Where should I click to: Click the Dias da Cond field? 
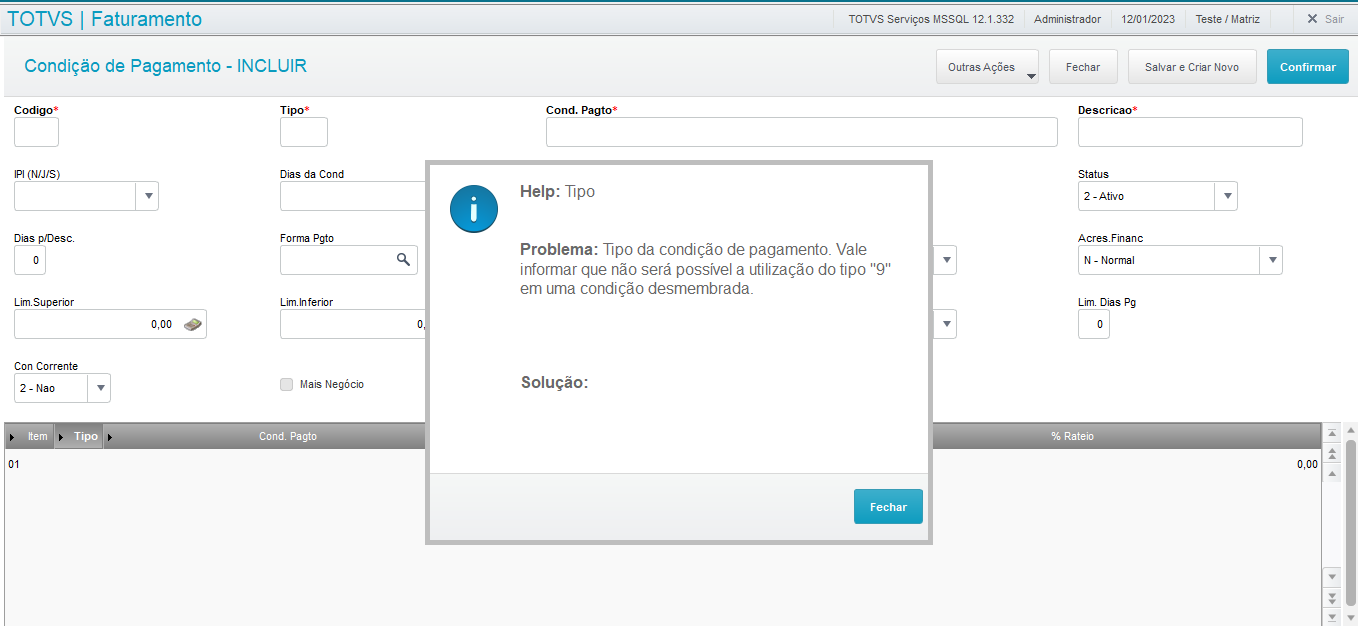tap(353, 196)
